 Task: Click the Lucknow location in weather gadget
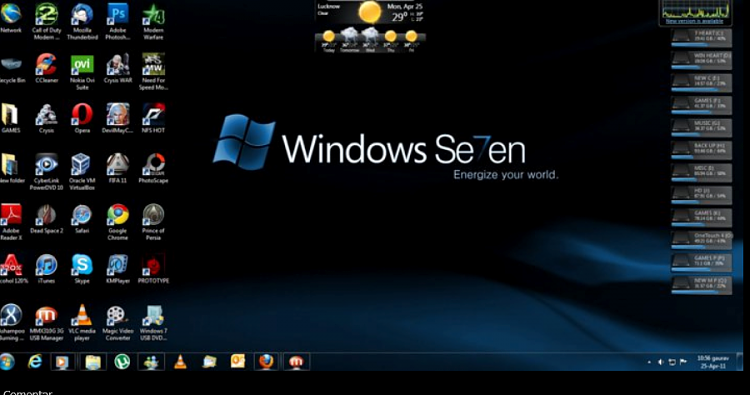pos(329,7)
